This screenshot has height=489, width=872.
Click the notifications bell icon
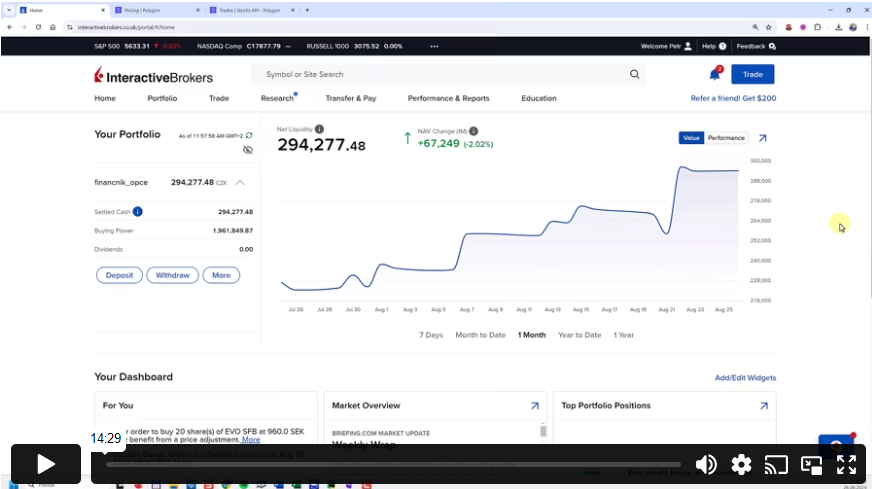tap(714, 74)
